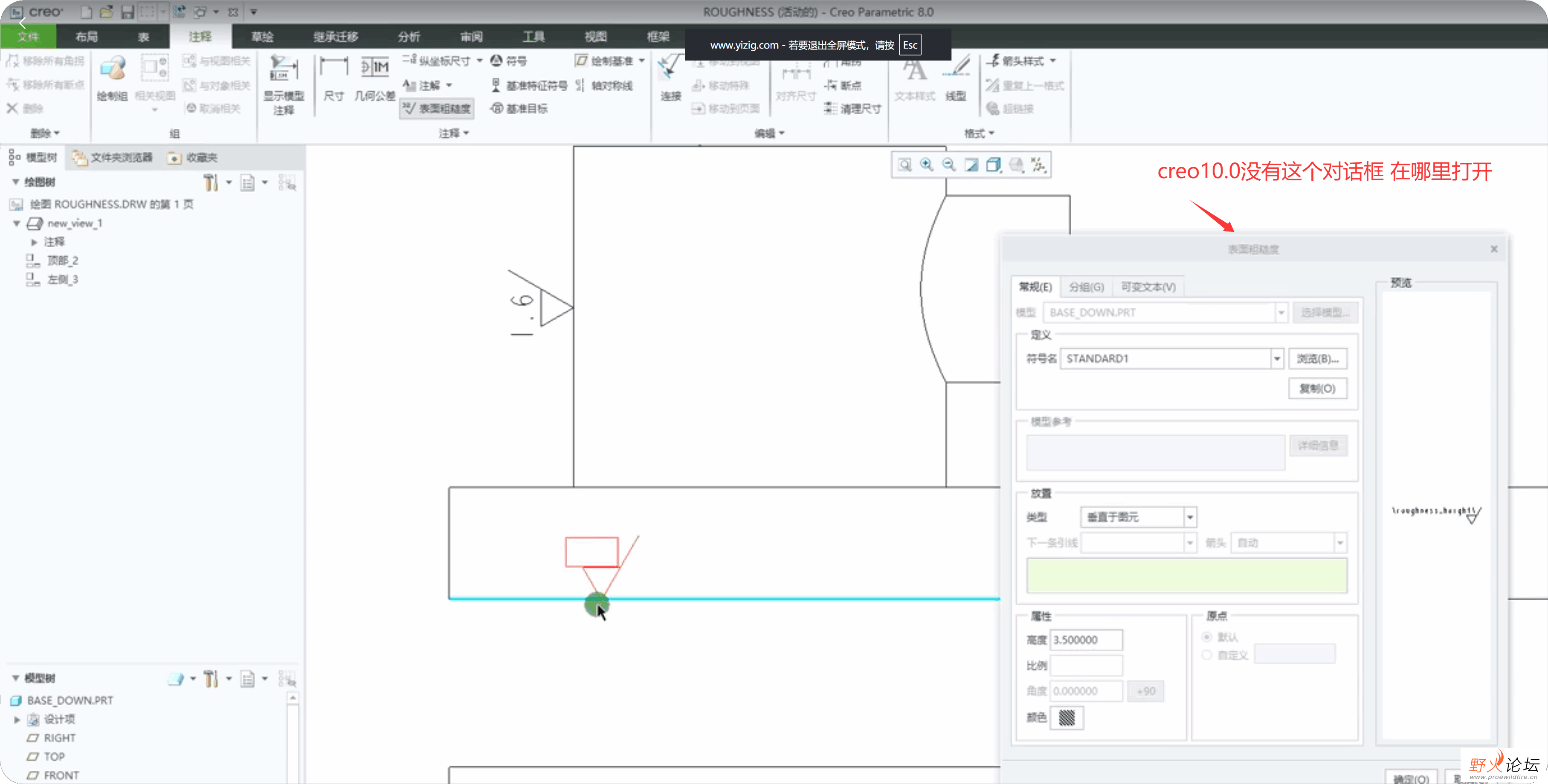Open the Variable Text (可变文本(V)) dialog tab
The height and width of the screenshot is (784, 1548).
(x=1148, y=287)
